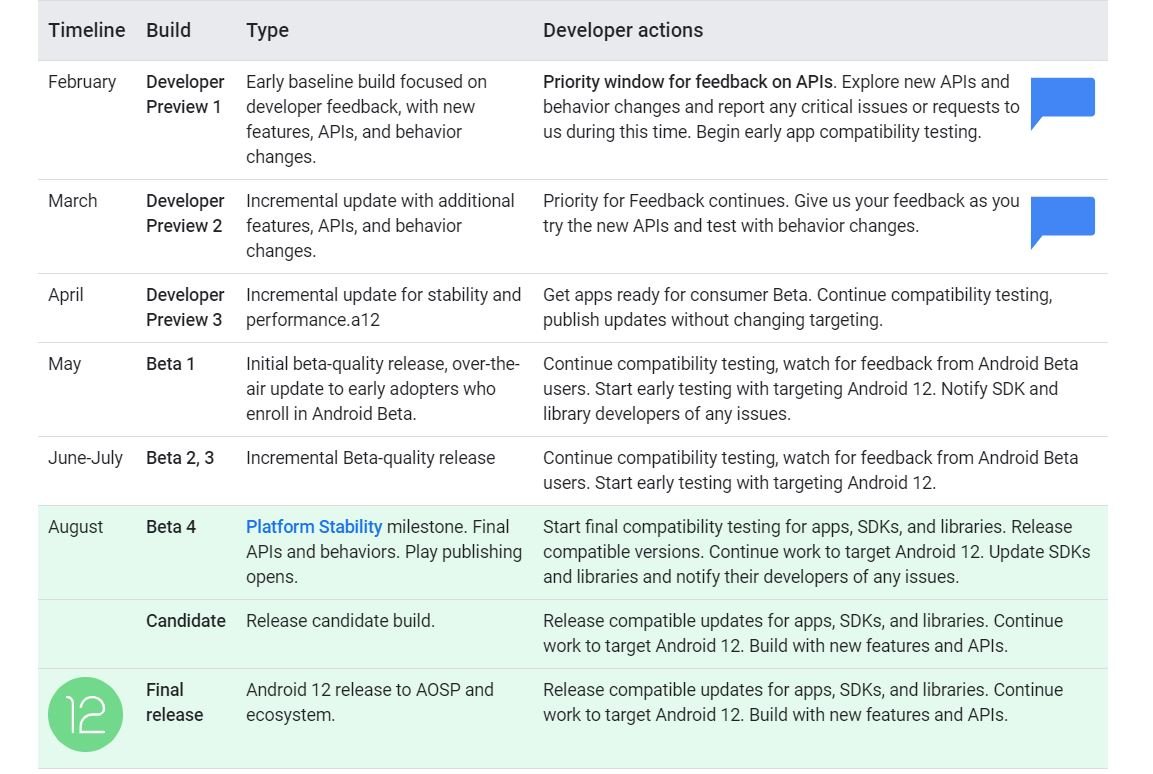The image size is (1153, 774).
Task: Click the Beta 2, 3 build label
Action: coord(180,458)
